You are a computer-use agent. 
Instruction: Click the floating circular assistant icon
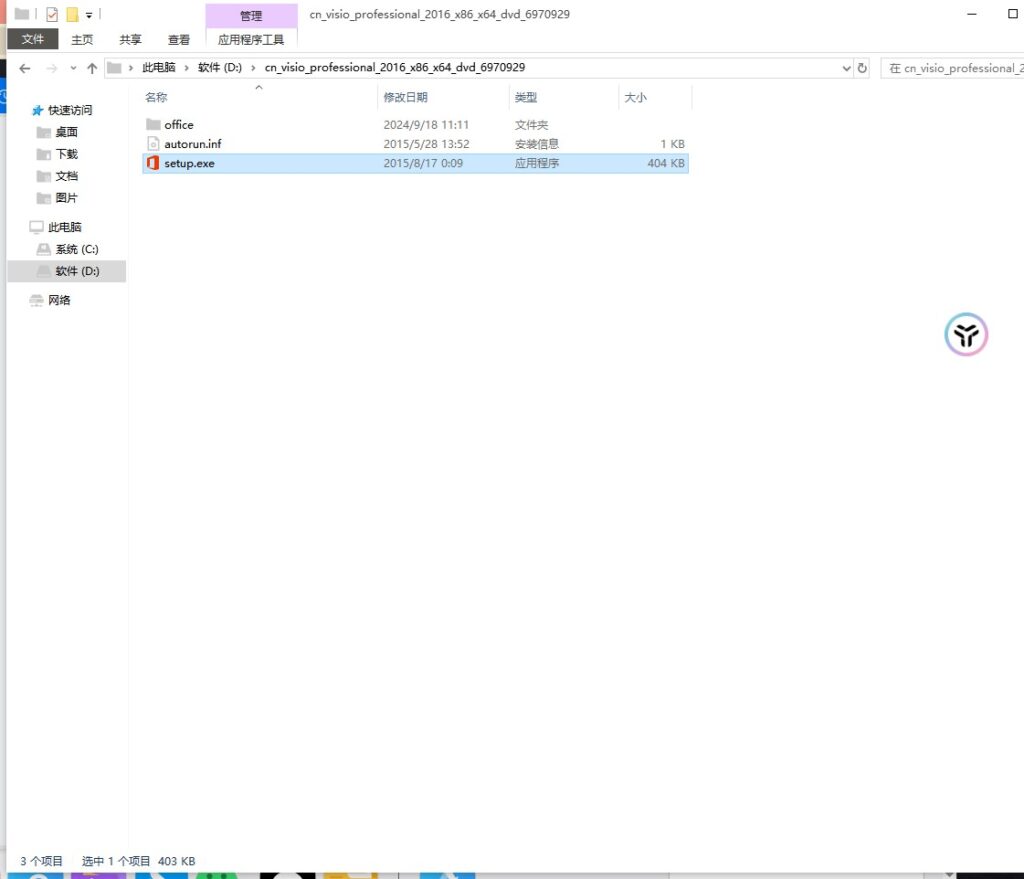point(966,335)
